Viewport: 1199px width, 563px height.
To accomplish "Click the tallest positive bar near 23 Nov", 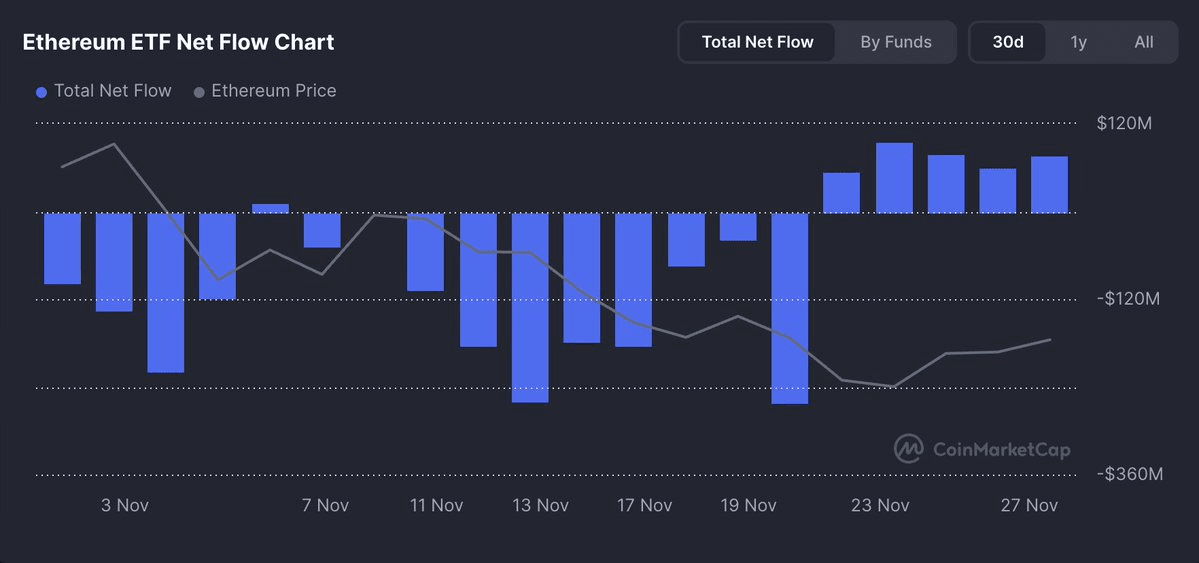I will [894, 177].
